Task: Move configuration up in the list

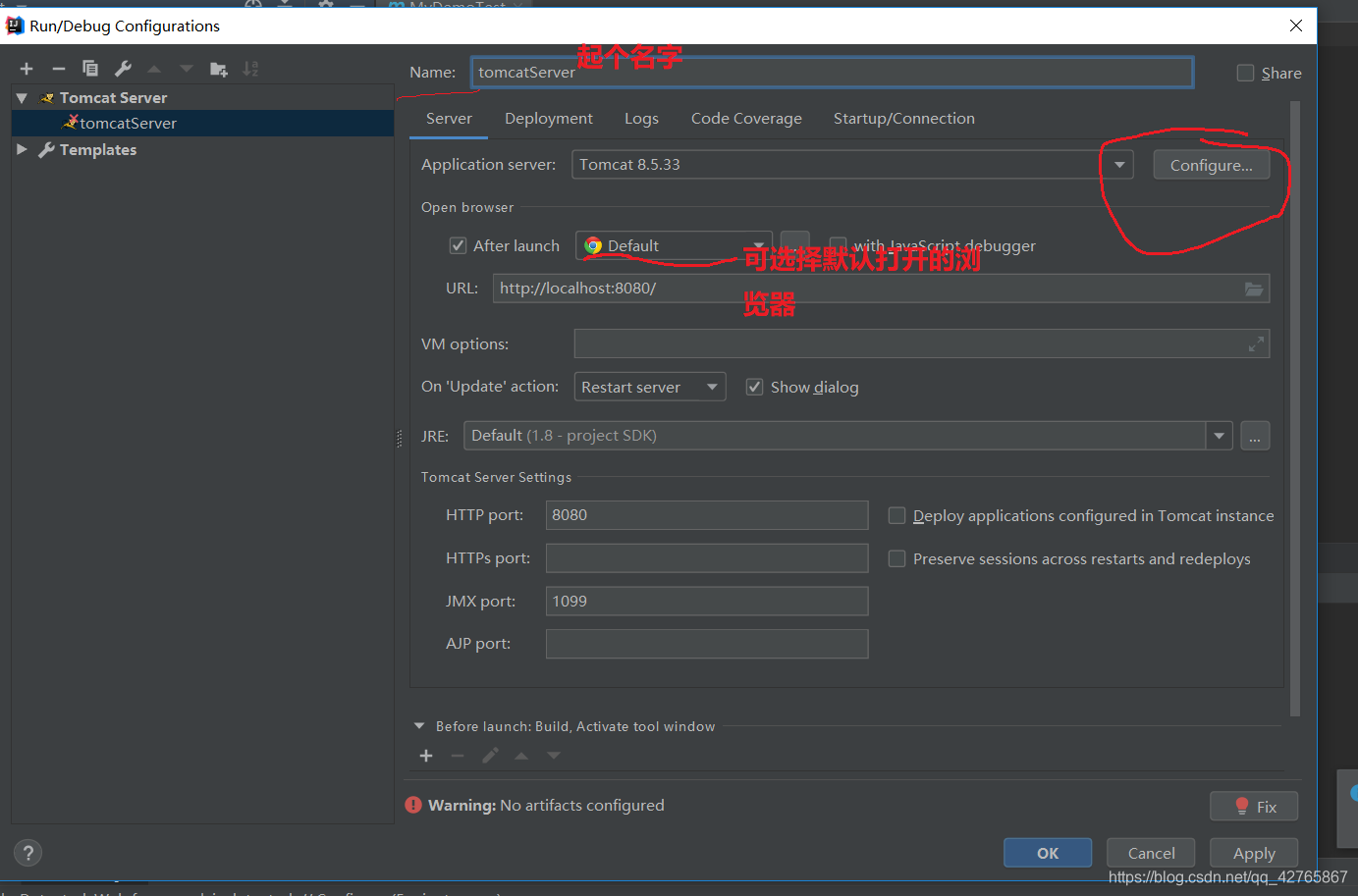Action: click(x=154, y=69)
